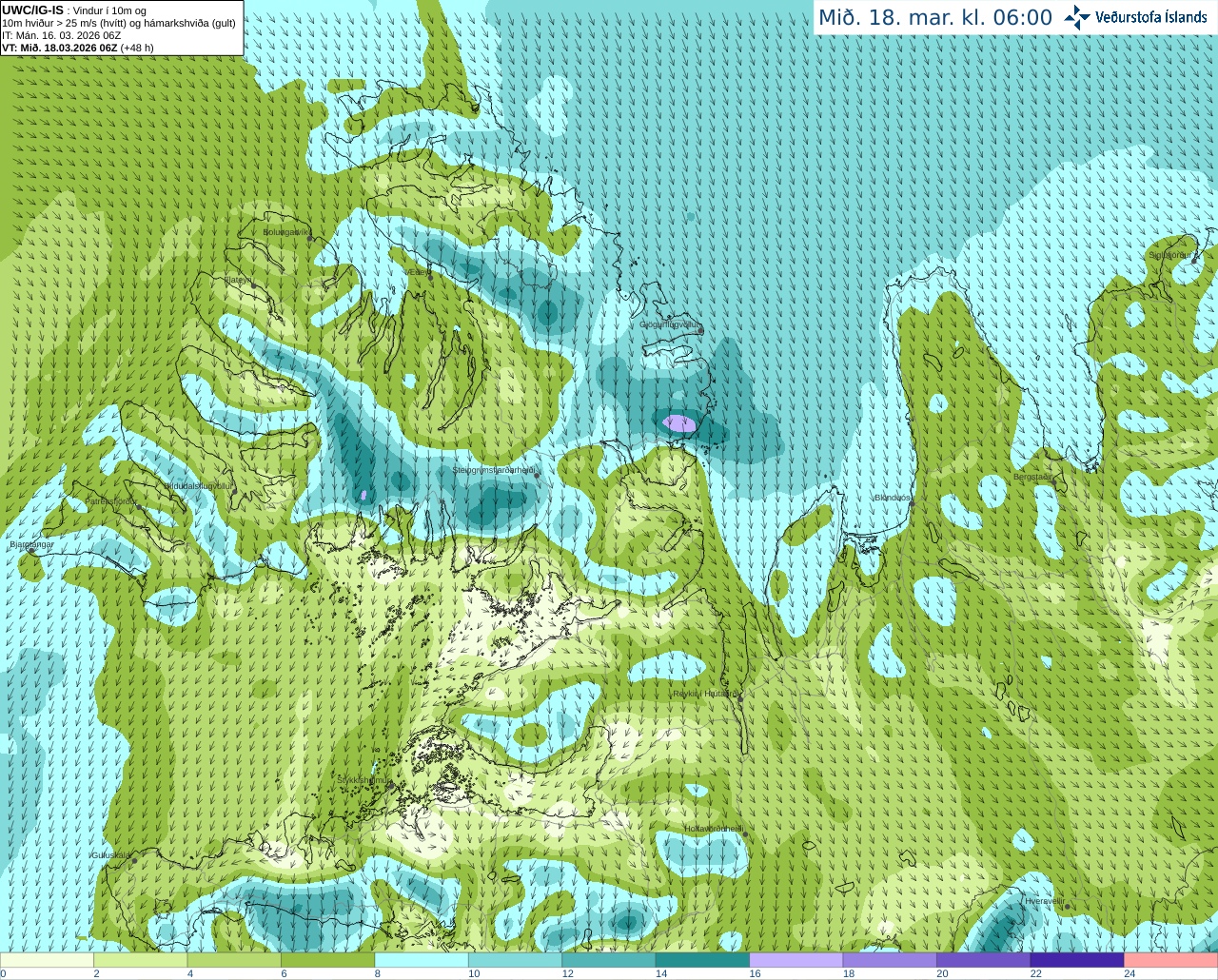Click the 2–4 m/s light green legend swatch
The image size is (1218, 980).
tap(140, 960)
